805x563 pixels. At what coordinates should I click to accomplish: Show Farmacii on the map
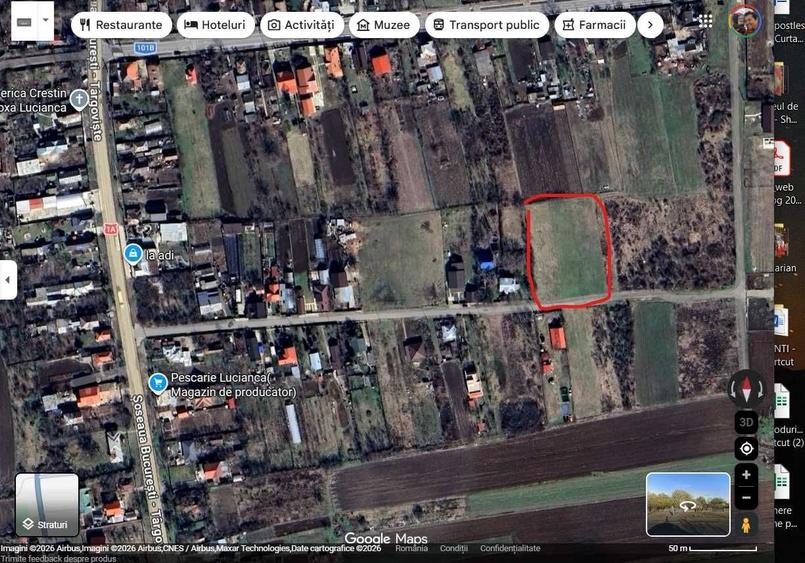pyautogui.click(x=595, y=25)
